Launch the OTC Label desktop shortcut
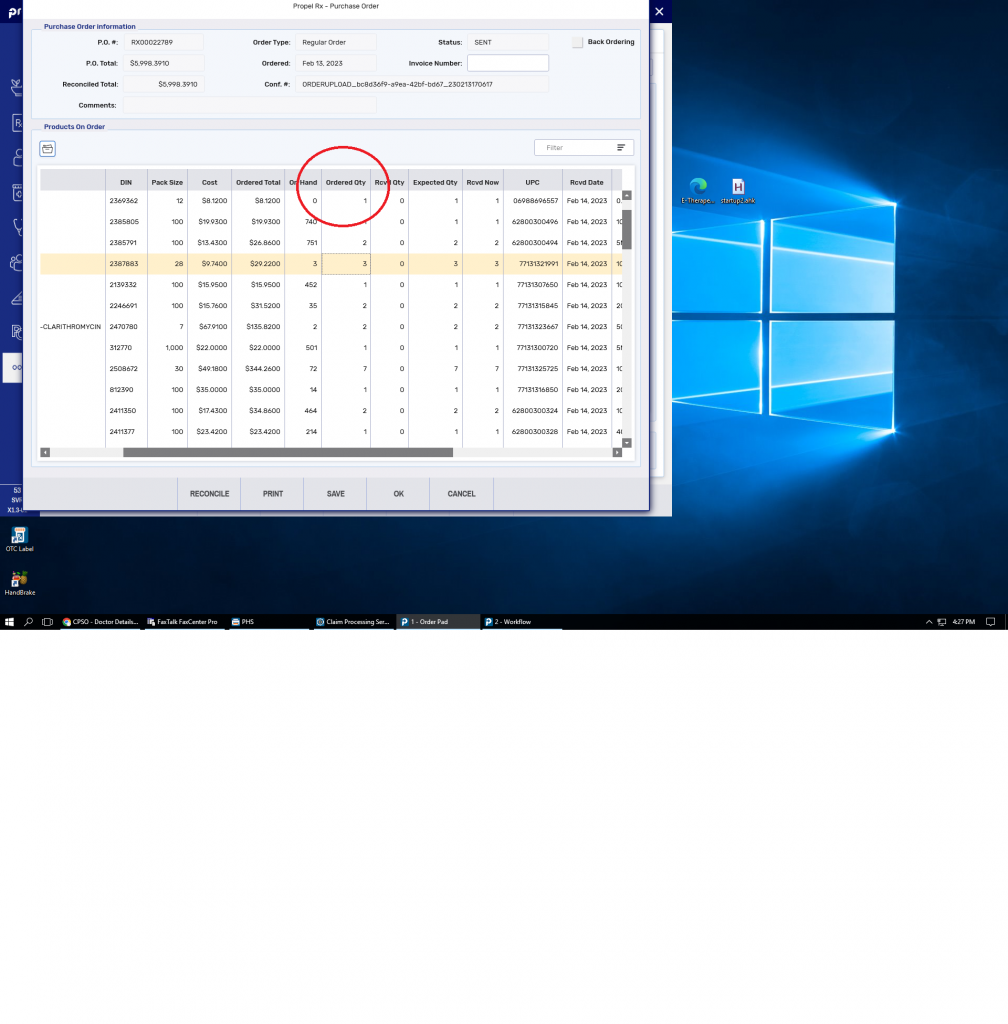Screen dimensions: 1008x1024 tap(19, 536)
